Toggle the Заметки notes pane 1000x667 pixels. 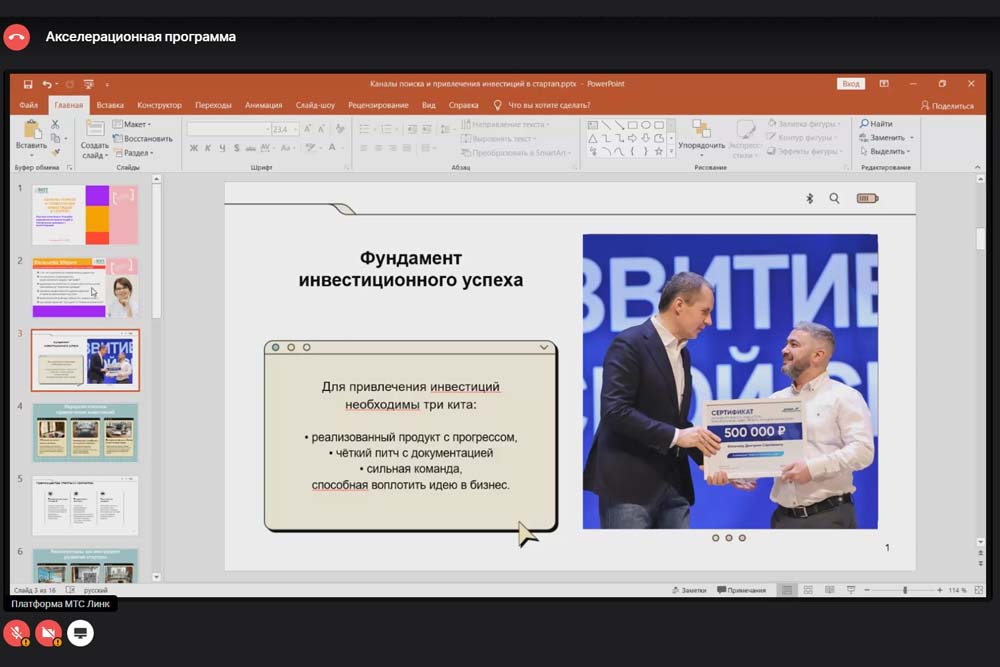[688, 590]
